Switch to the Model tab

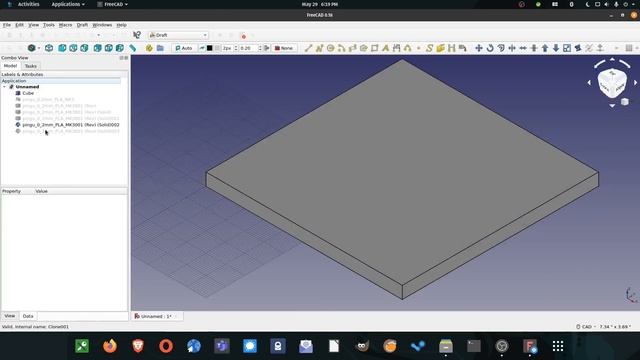pos(11,66)
